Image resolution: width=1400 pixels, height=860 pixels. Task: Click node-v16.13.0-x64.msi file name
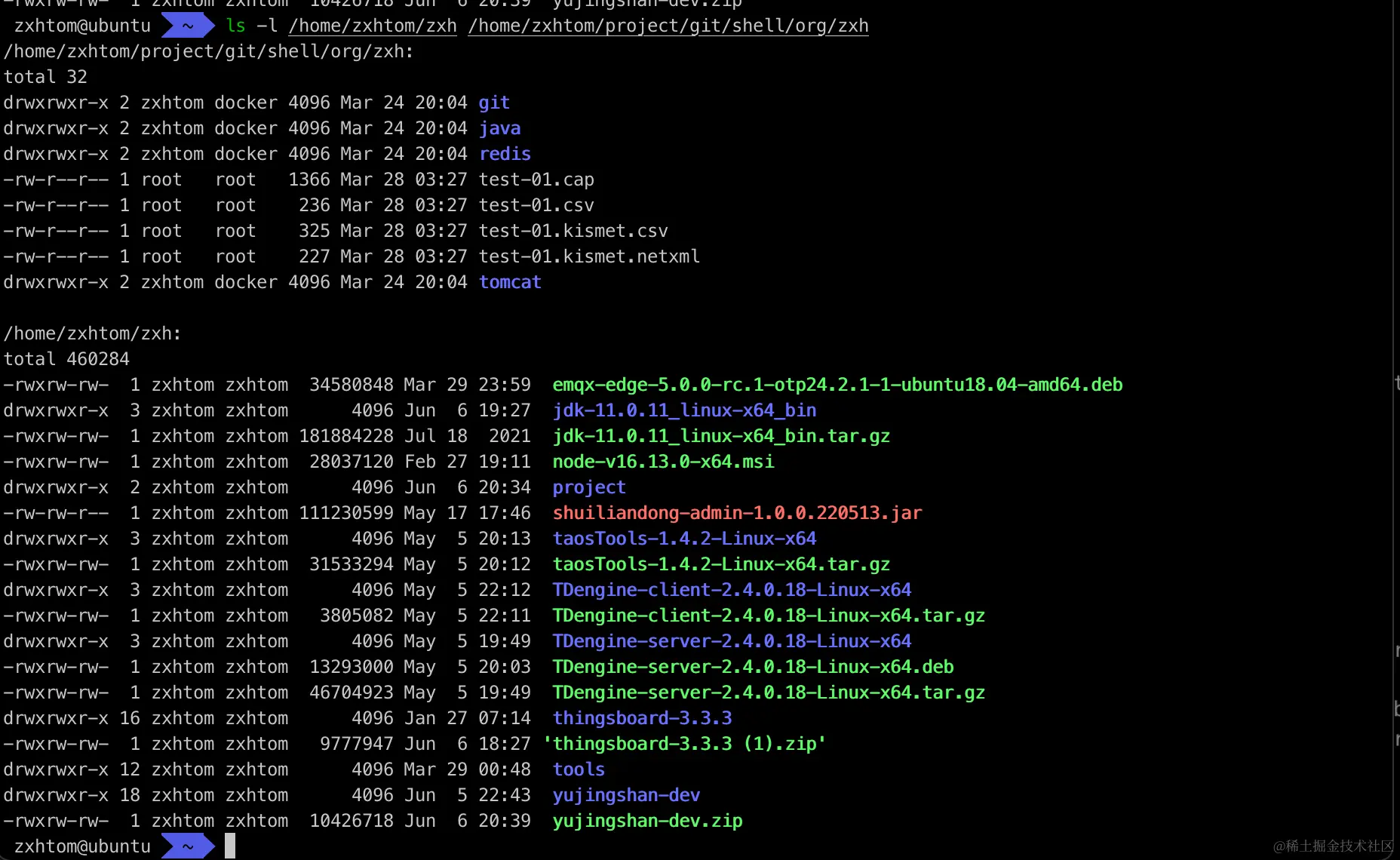[663, 462]
